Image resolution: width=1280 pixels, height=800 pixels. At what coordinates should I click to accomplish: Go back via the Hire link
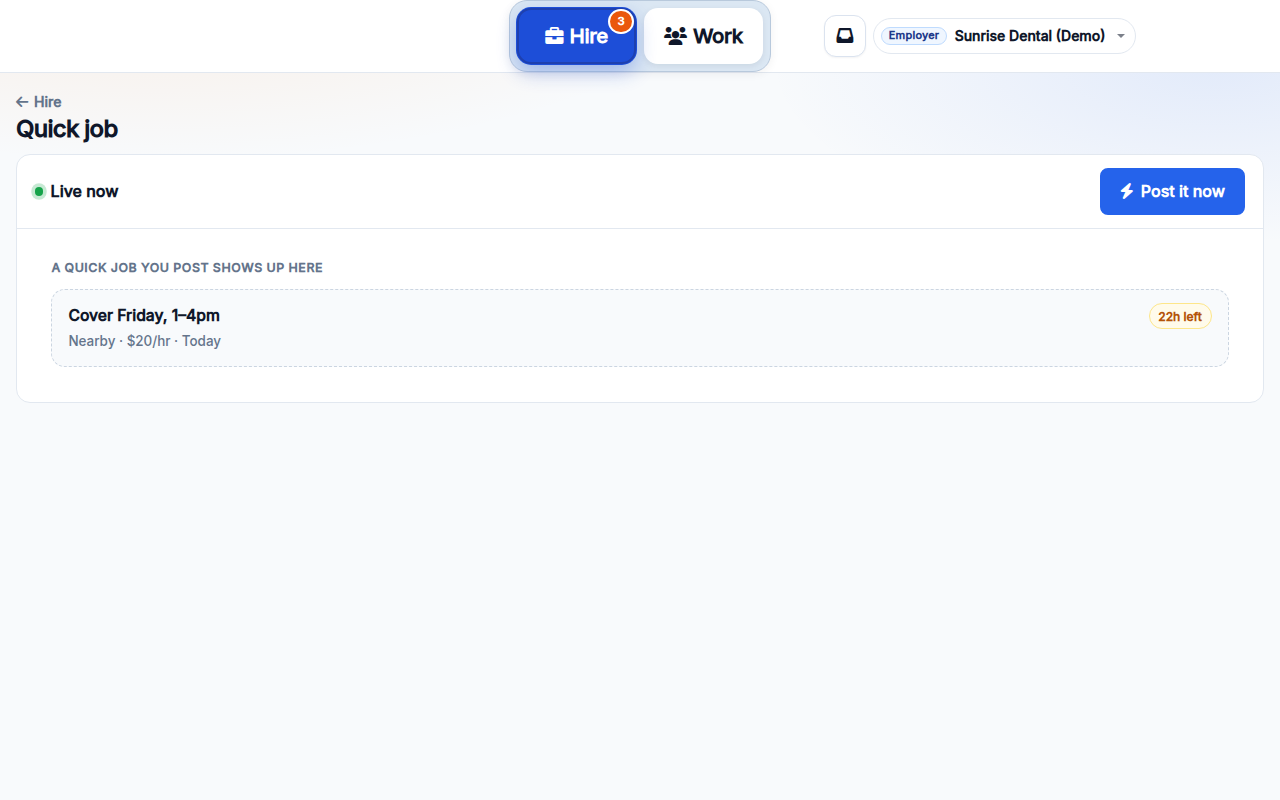pos(39,102)
